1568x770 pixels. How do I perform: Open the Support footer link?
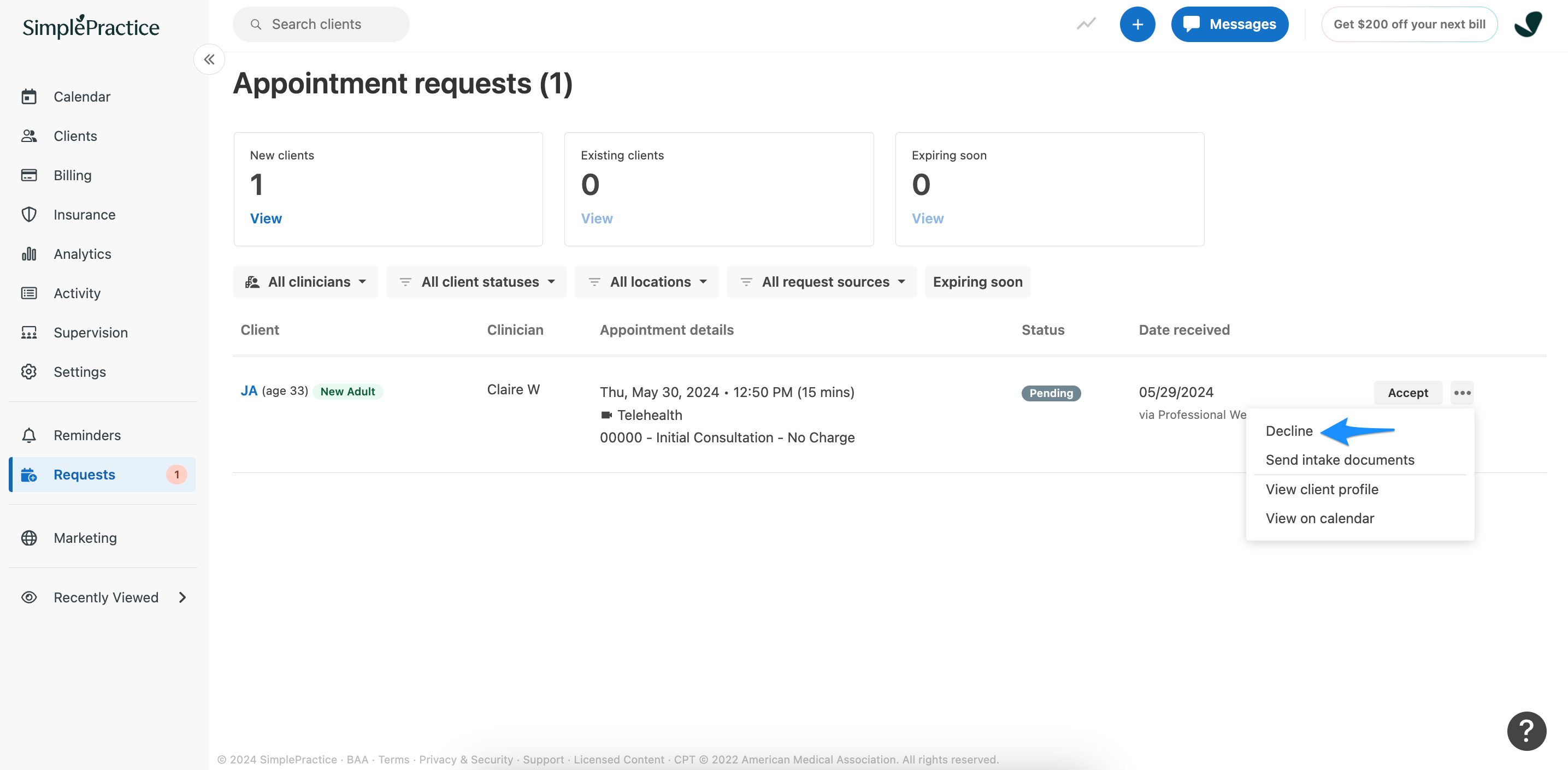pos(544,759)
